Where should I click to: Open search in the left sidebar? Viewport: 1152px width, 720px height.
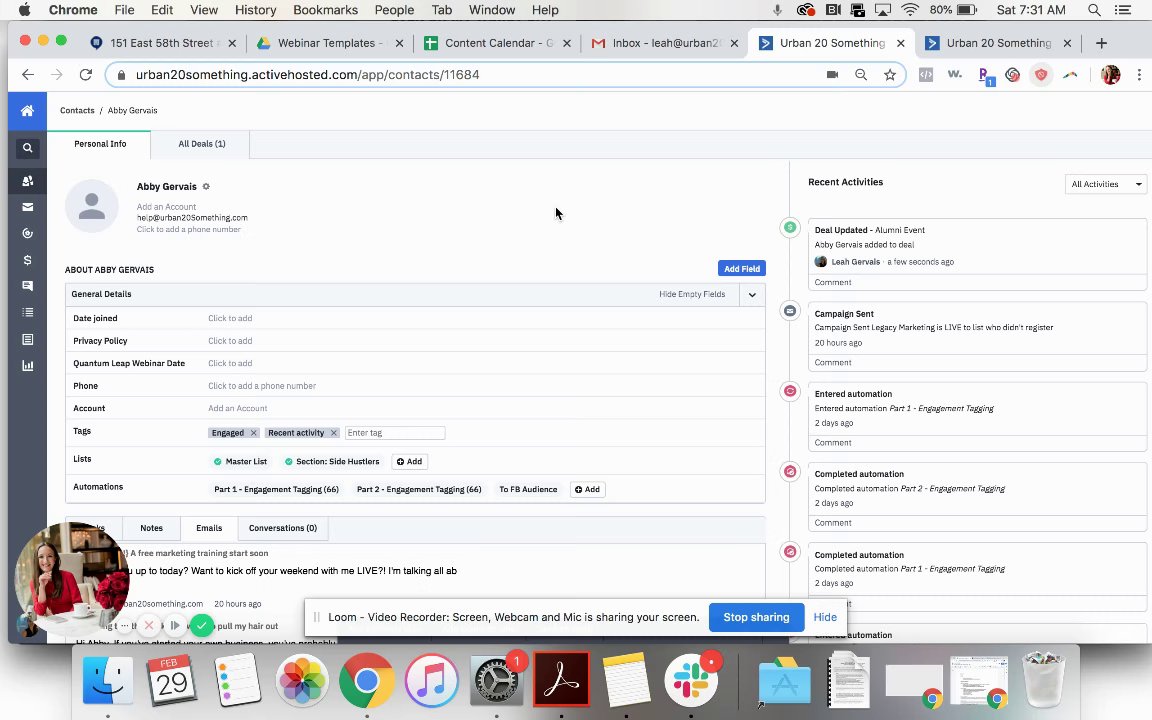(x=27, y=148)
